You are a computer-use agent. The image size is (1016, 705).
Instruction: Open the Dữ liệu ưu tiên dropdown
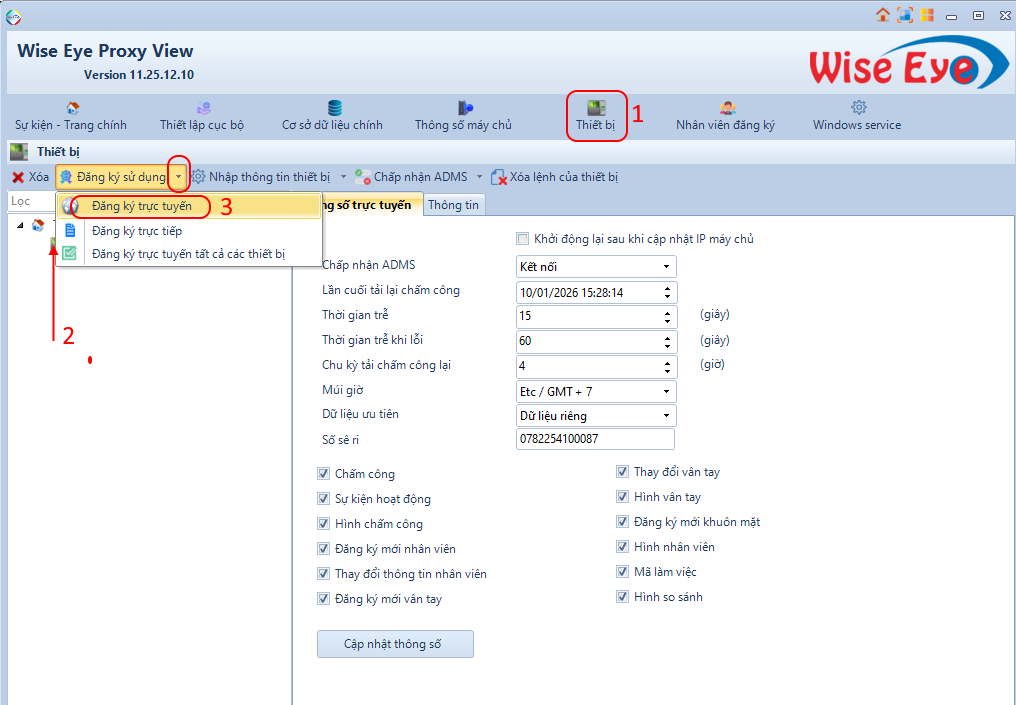pyautogui.click(x=668, y=415)
